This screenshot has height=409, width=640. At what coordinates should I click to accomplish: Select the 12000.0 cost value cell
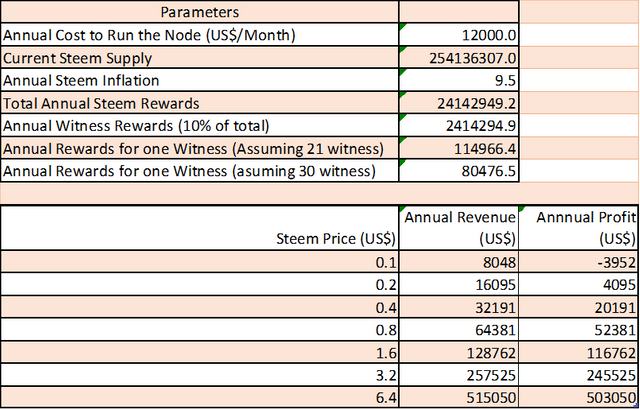pos(458,35)
